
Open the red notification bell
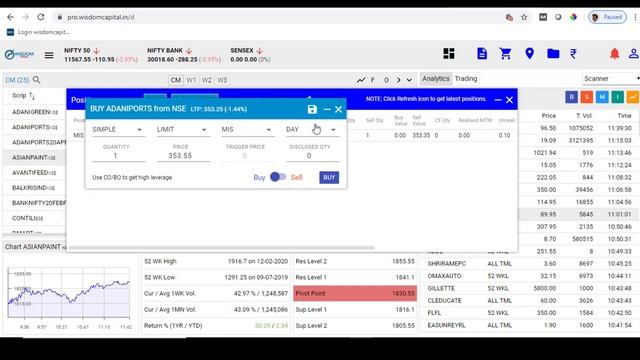(615, 53)
